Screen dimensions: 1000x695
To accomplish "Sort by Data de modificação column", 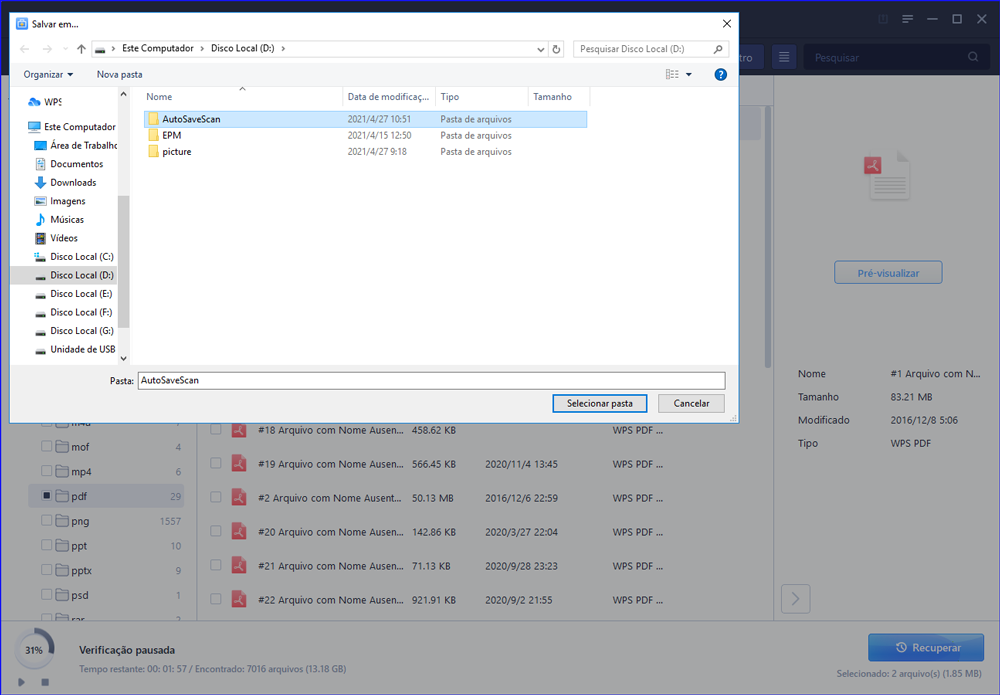I will tap(388, 97).
